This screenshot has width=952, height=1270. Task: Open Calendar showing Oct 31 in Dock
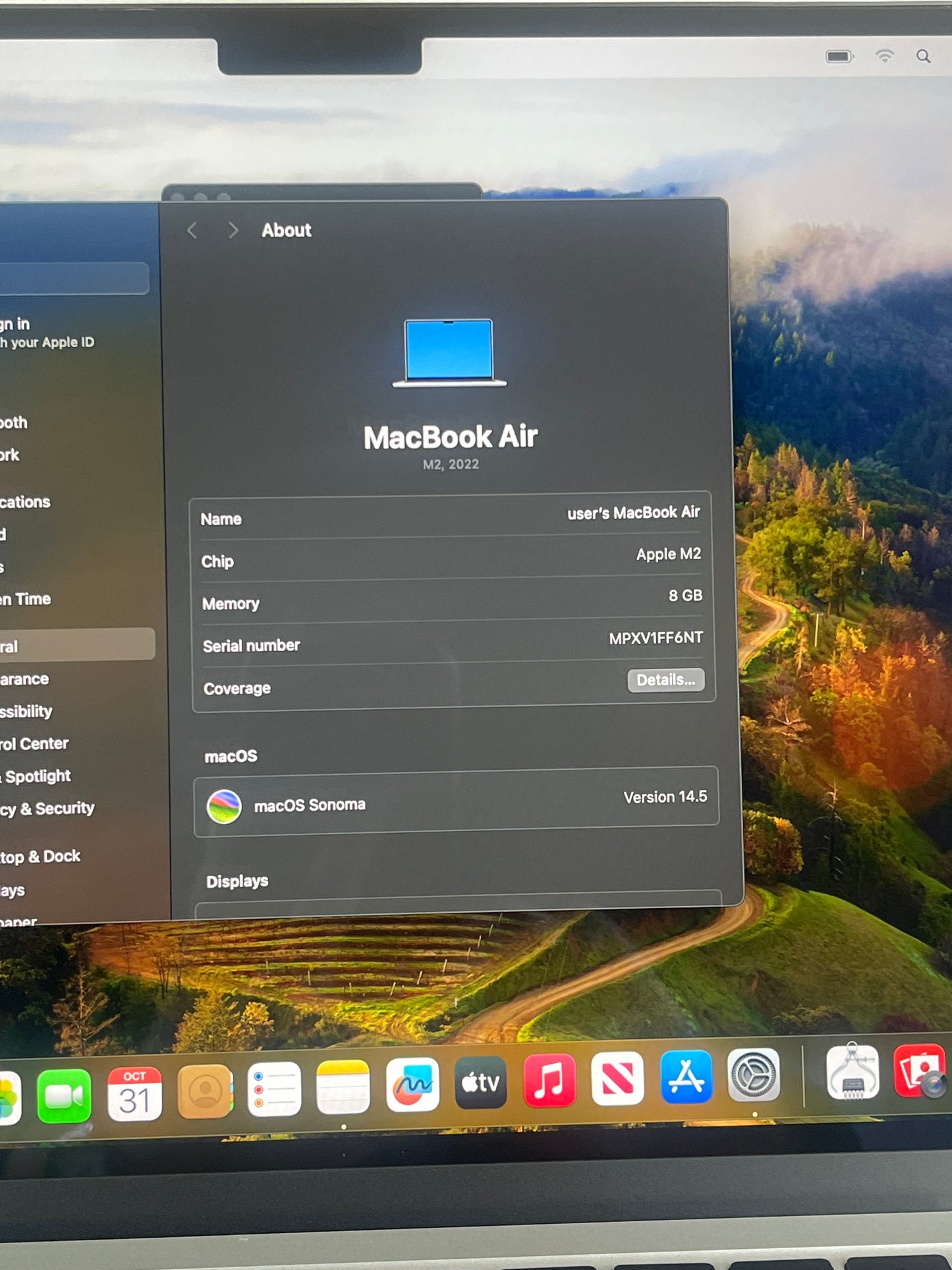point(134,1094)
